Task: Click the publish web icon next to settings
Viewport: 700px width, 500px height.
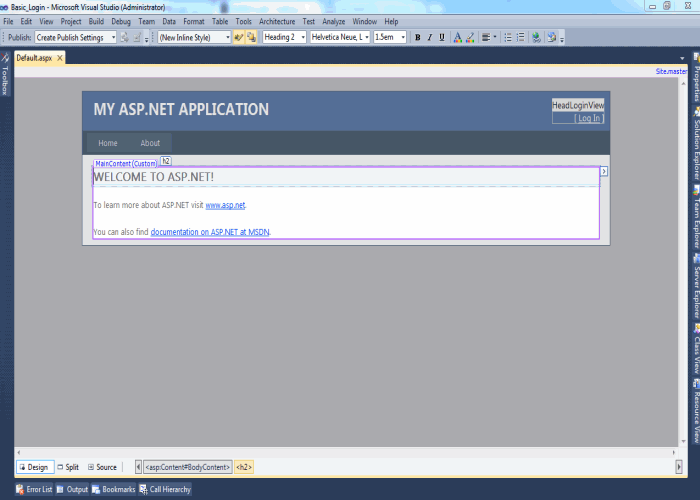Action: coord(125,38)
